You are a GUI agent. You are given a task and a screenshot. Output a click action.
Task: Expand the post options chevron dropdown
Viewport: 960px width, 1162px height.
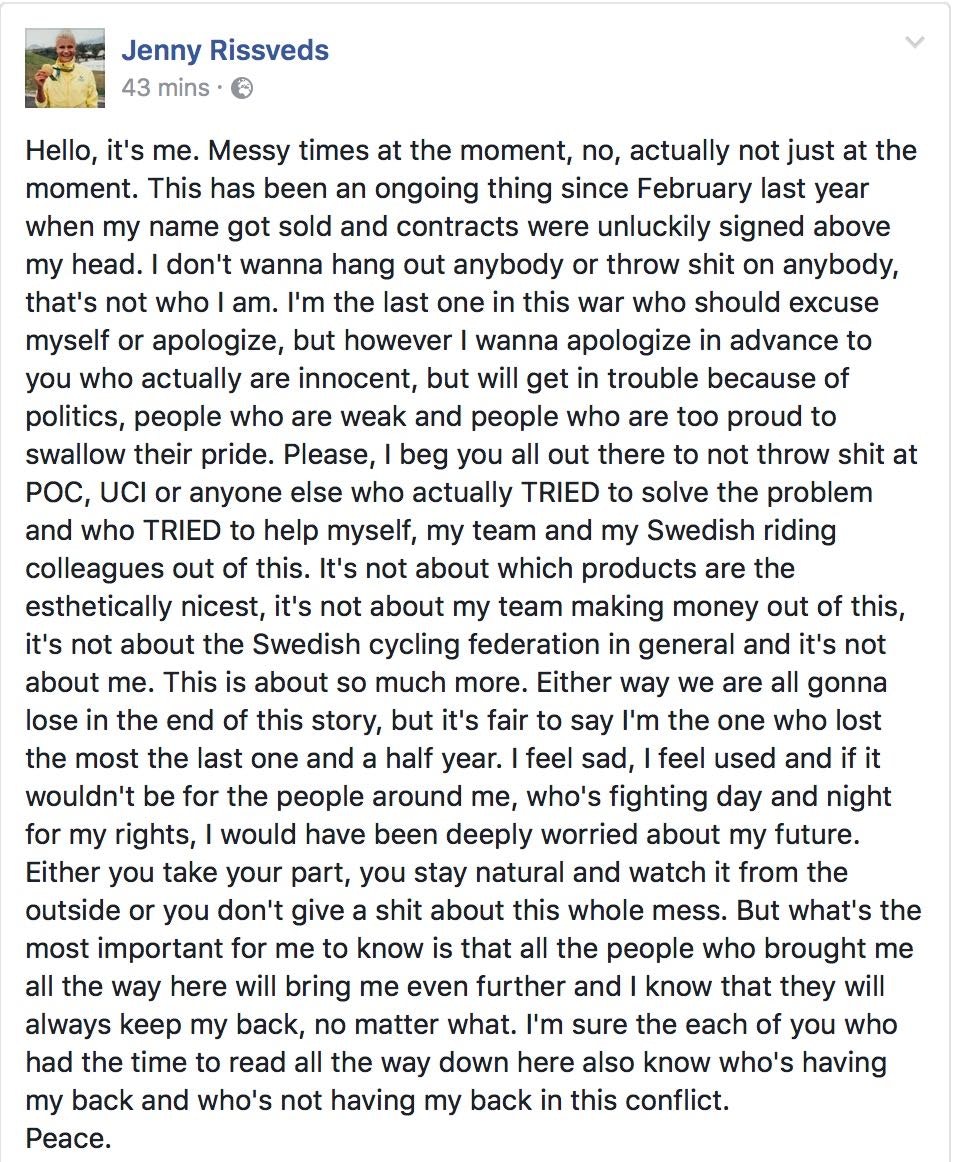tap(914, 43)
